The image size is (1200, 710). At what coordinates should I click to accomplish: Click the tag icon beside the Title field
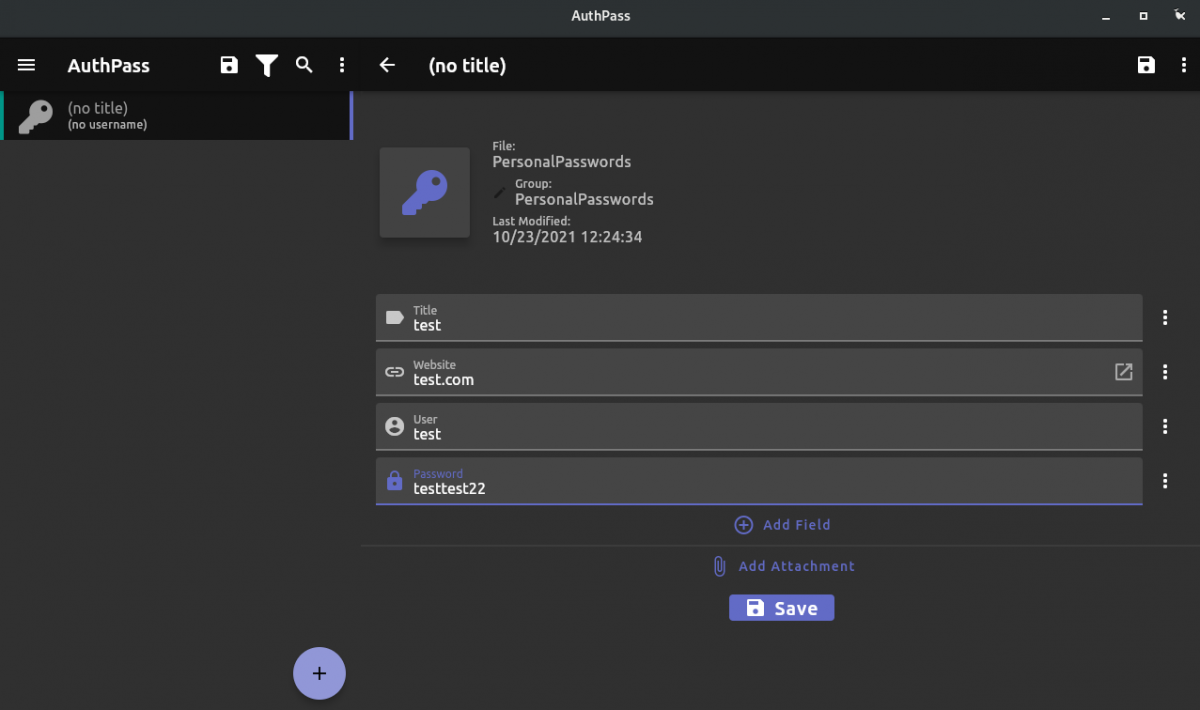[394, 317]
